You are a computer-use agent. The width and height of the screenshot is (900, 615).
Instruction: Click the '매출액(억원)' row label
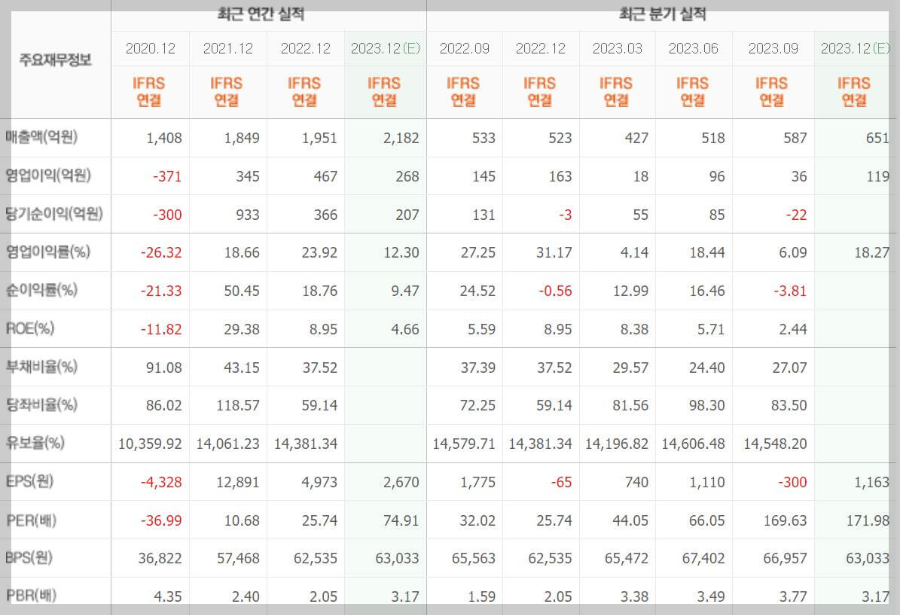[41, 137]
